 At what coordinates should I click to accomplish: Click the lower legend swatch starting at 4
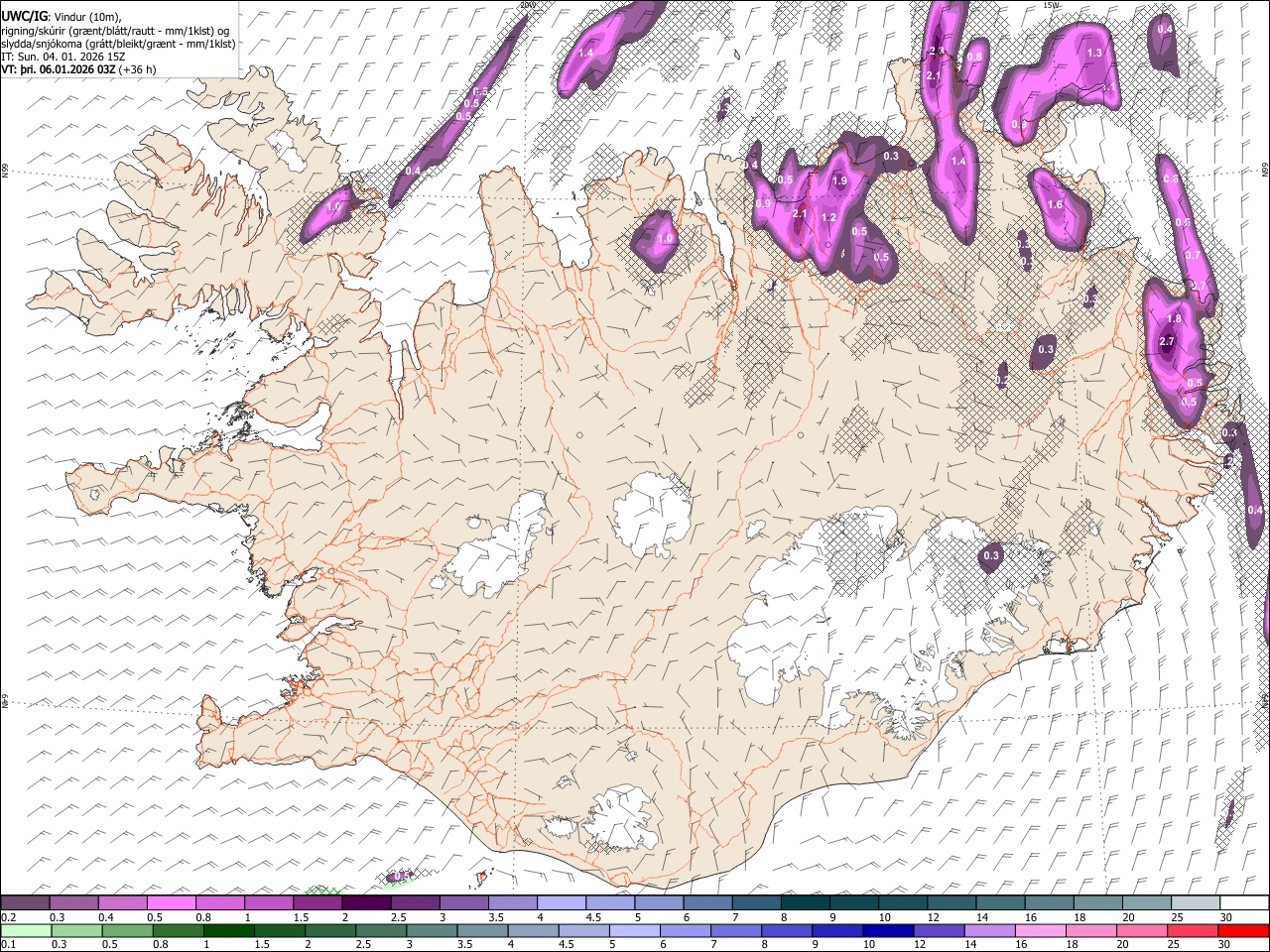point(532,930)
